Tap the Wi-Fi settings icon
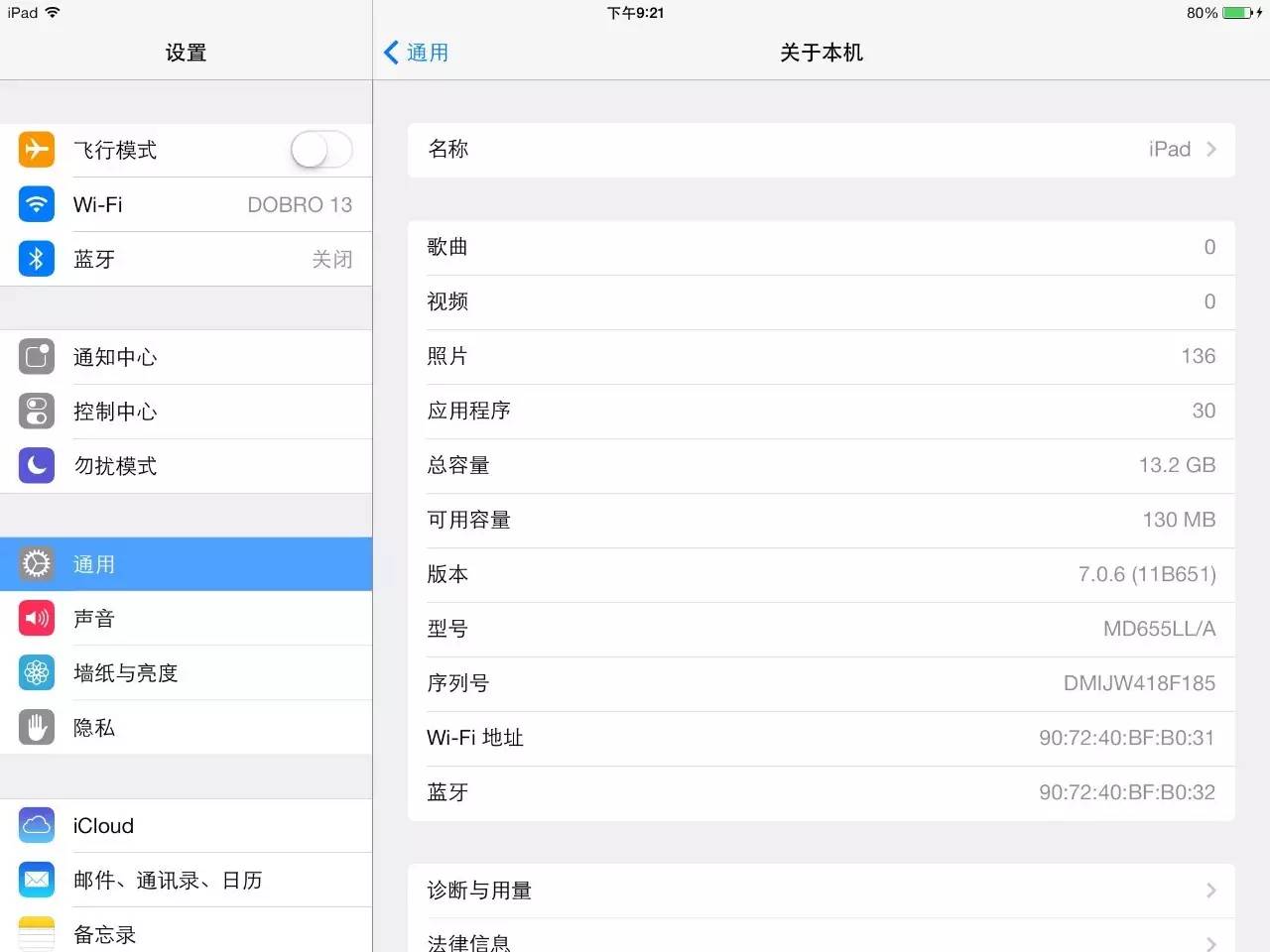Screen dimensions: 1270x952 coord(37,204)
